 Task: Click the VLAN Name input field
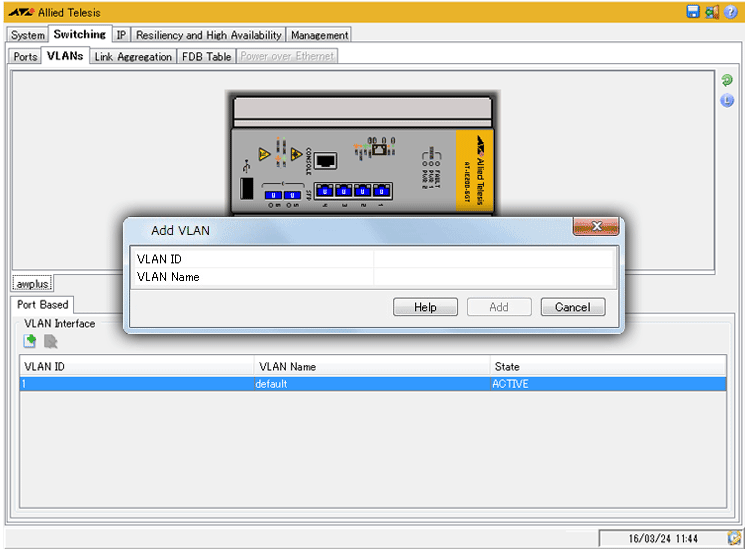point(495,277)
